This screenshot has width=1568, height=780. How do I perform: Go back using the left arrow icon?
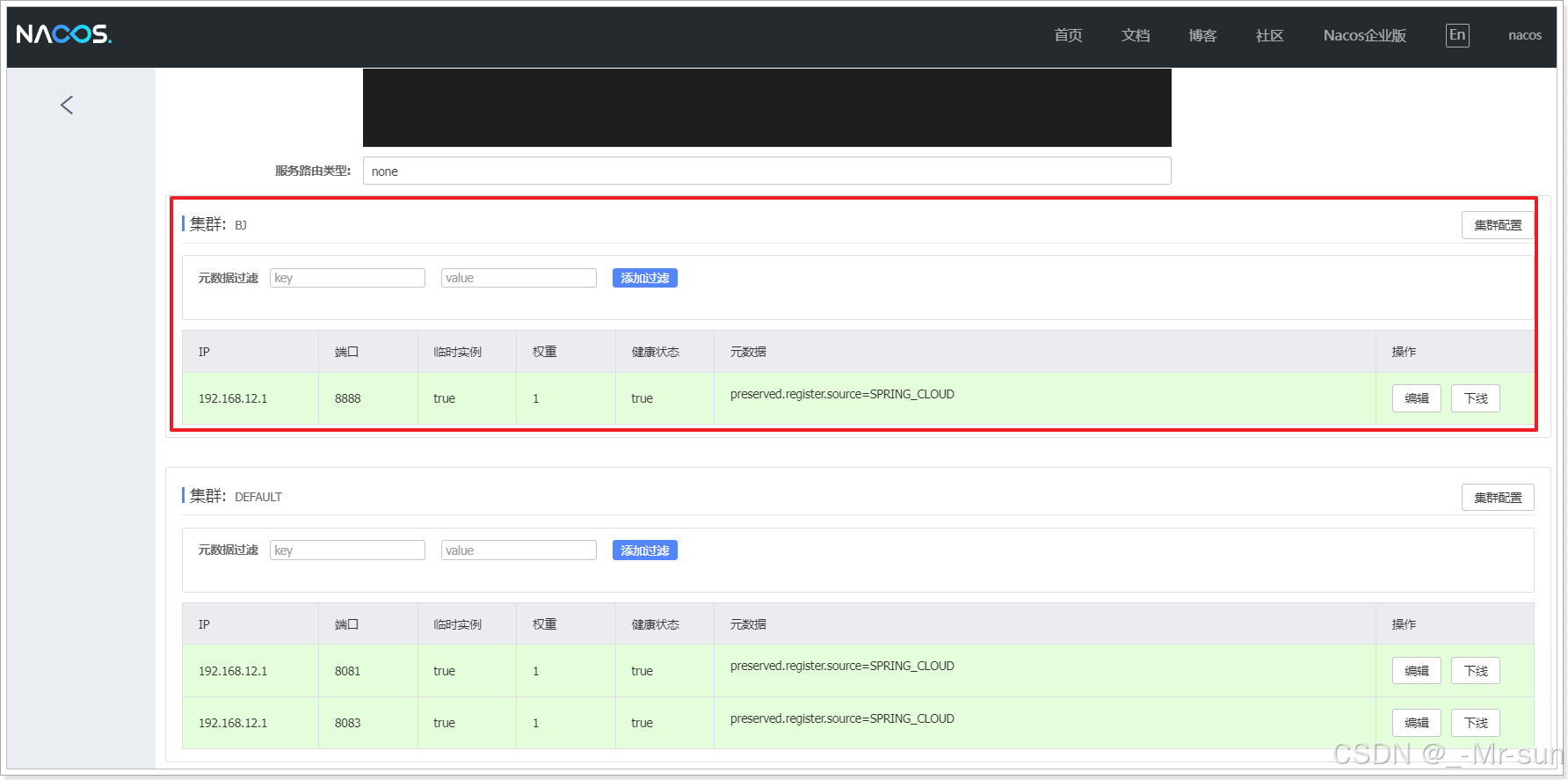67,106
